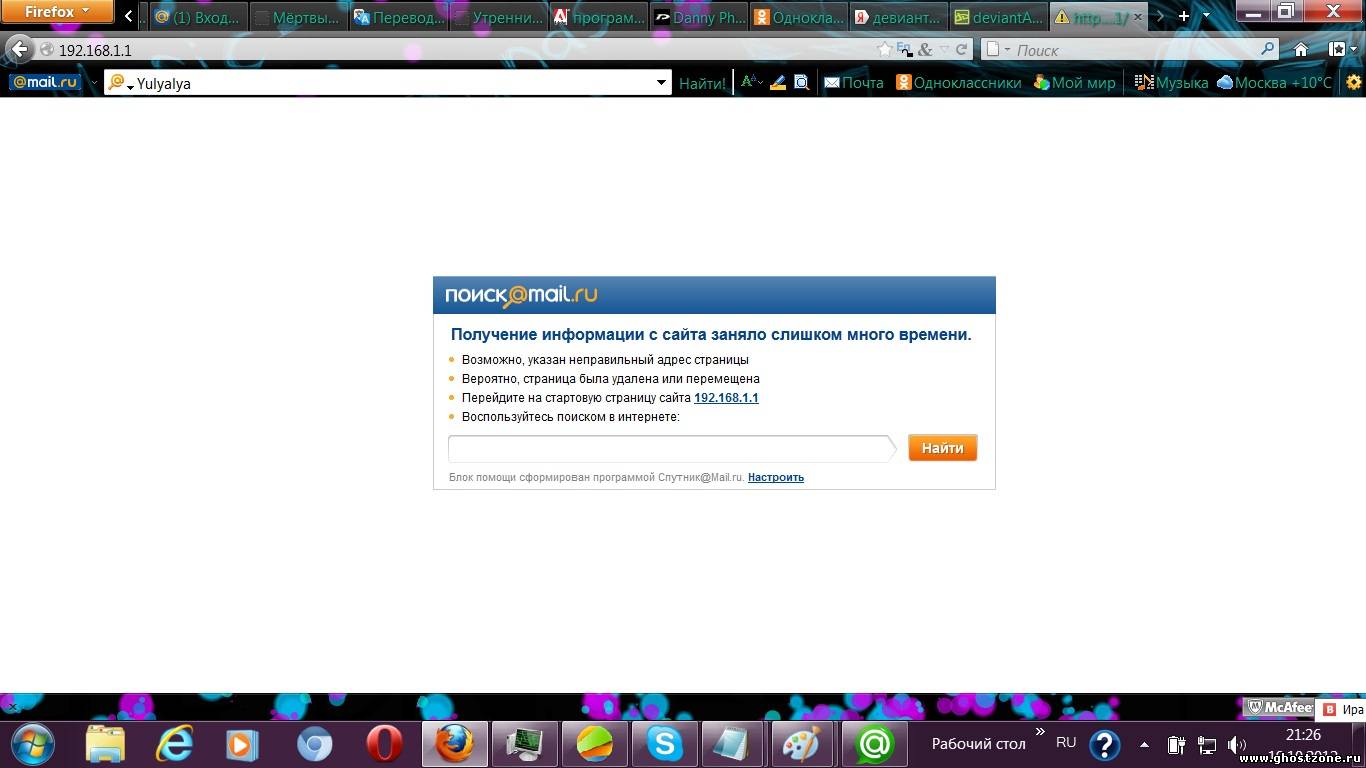
Task: Open Windows Media Player from the taskbar
Action: click(x=244, y=745)
